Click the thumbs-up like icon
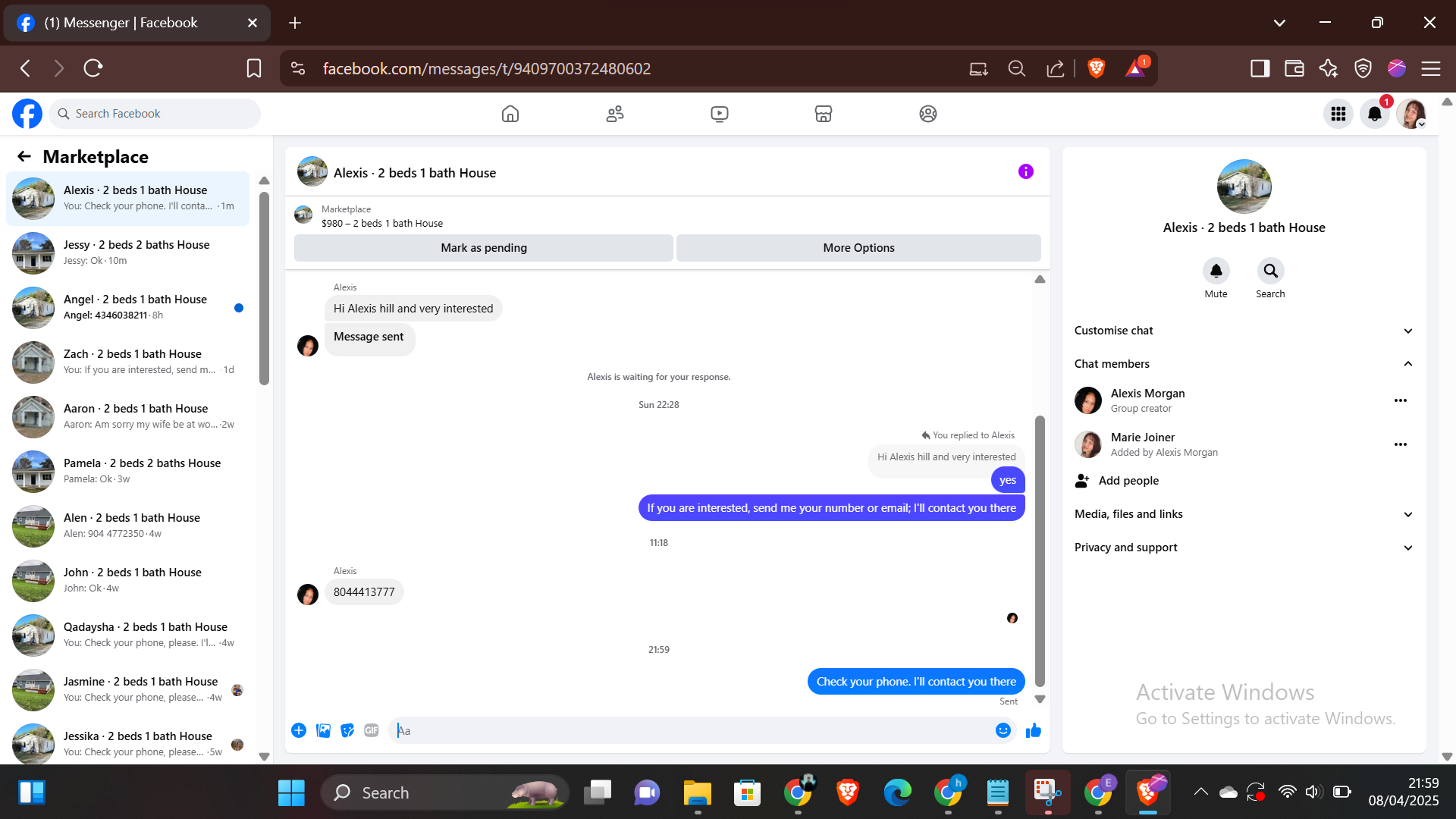Screen dimensions: 1456x819 coord(1033,730)
